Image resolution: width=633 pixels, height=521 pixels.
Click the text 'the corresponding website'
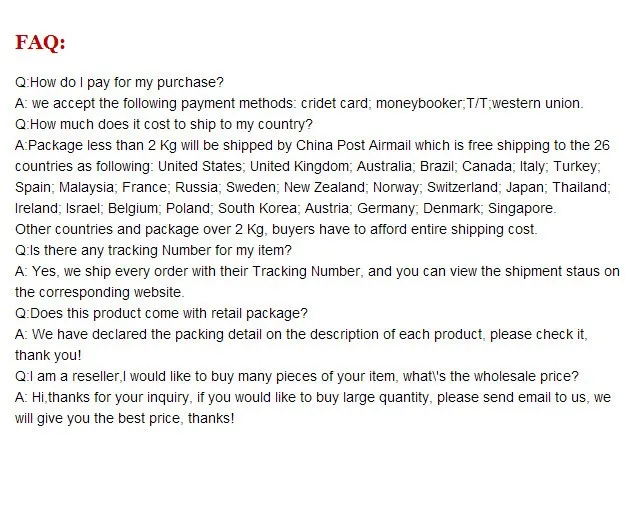tap(98, 292)
